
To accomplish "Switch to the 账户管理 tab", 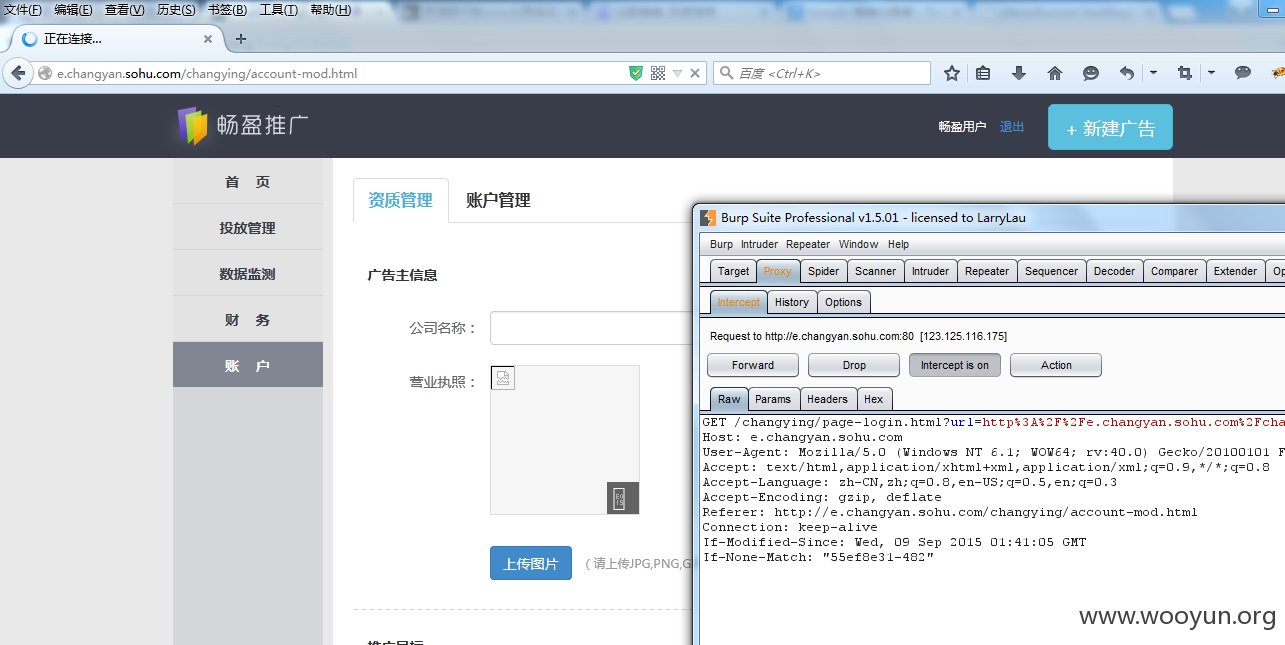I will pyautogui.click(x=498, y=200).
